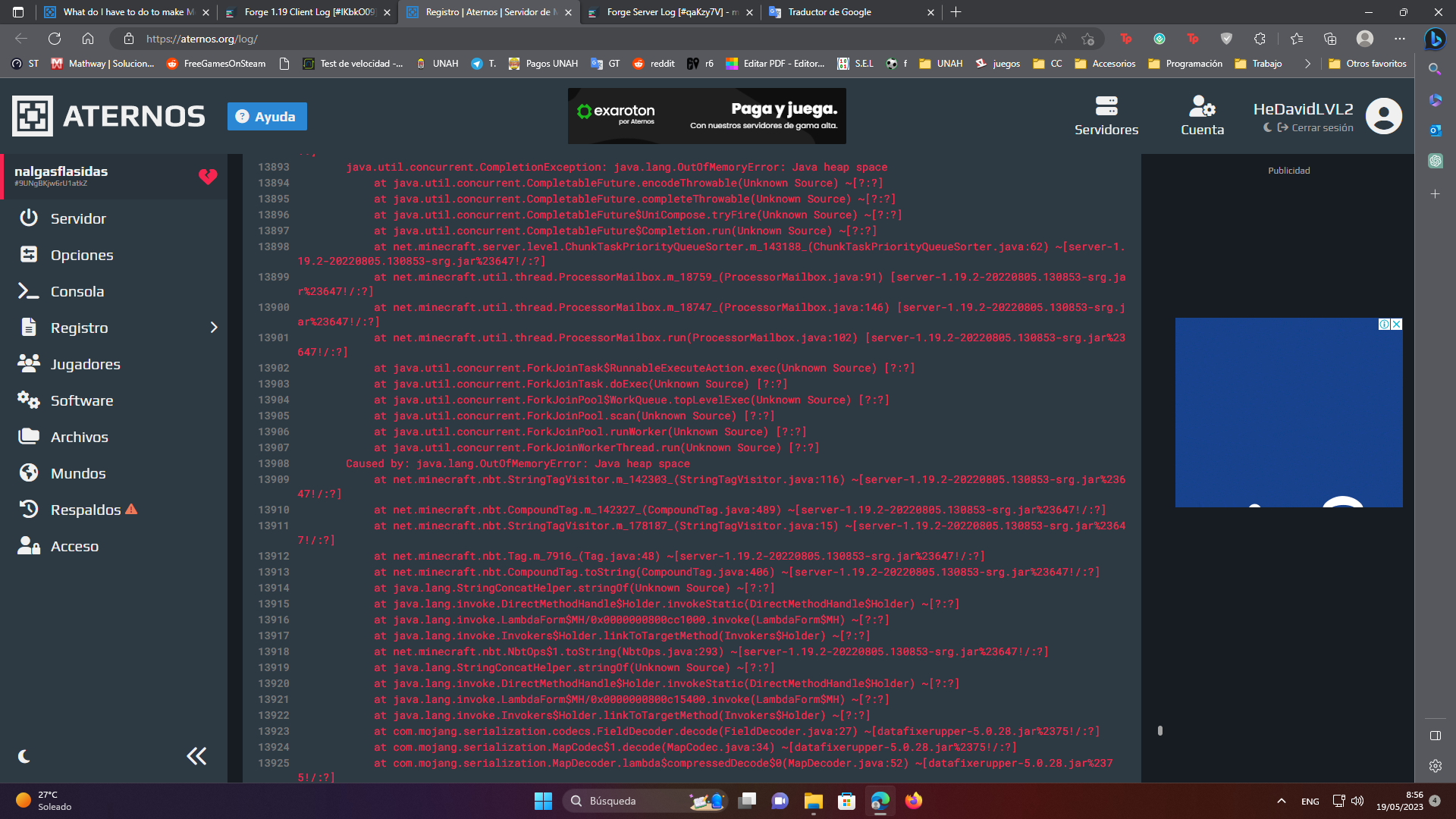Switch to Traductor de Google tab
This screenshot has height=819, width=1456.
(x=852, y=12)
